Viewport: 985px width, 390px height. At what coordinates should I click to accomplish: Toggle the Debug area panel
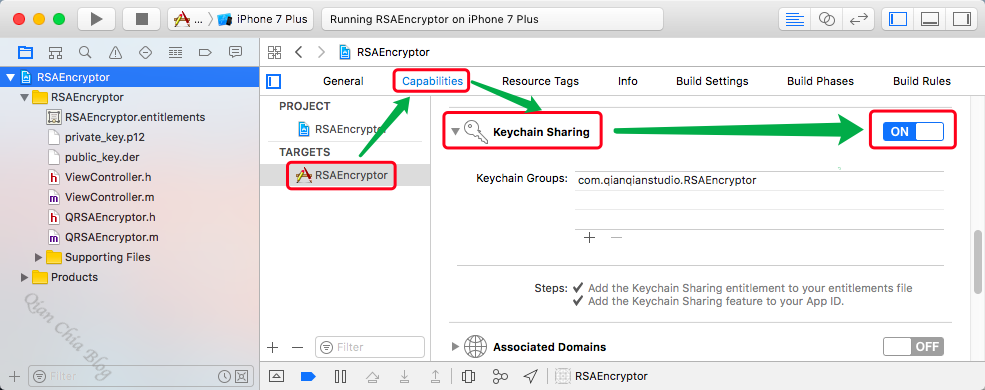(x=930, y=19)
